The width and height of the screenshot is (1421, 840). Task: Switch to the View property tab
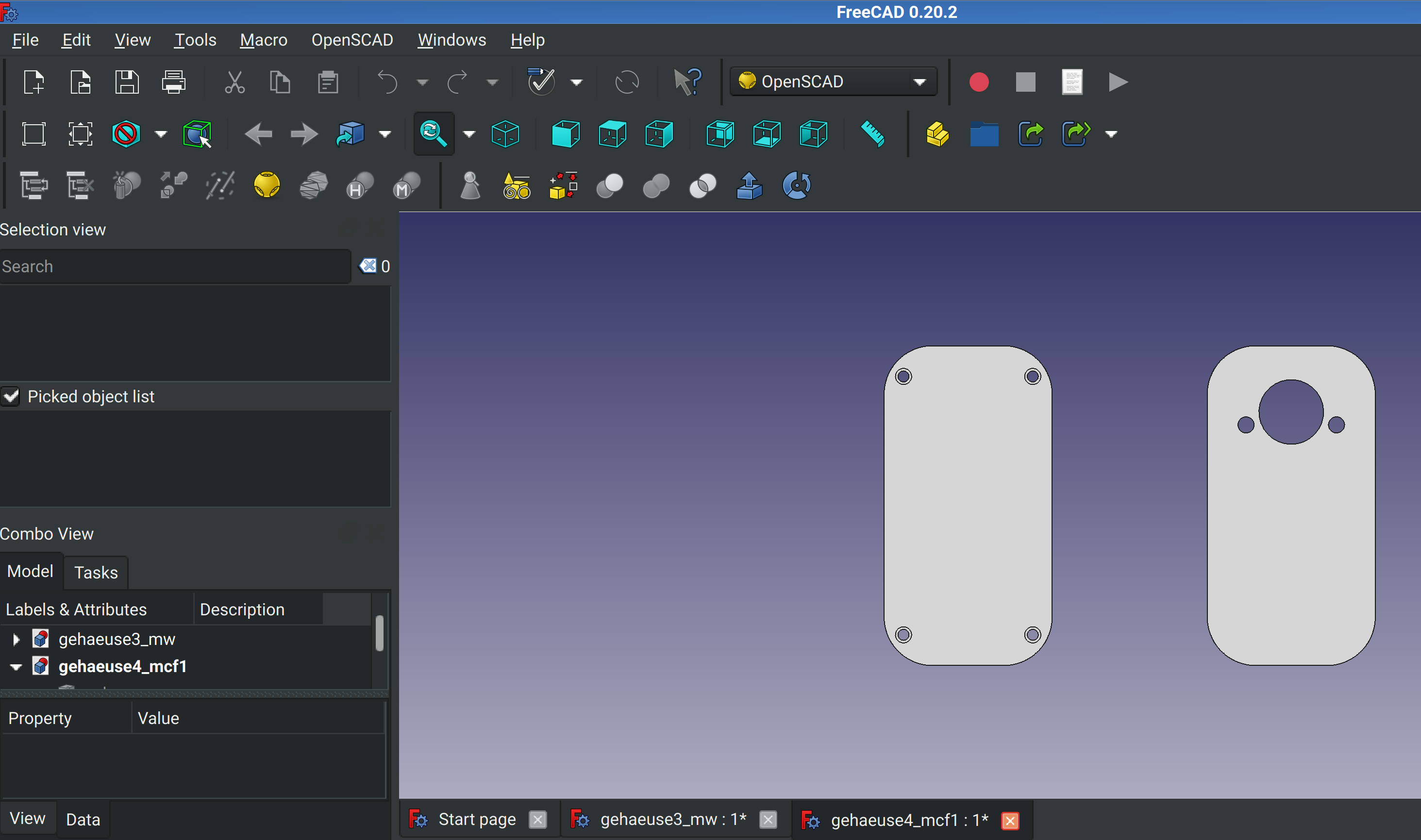[x=28, y=819]
